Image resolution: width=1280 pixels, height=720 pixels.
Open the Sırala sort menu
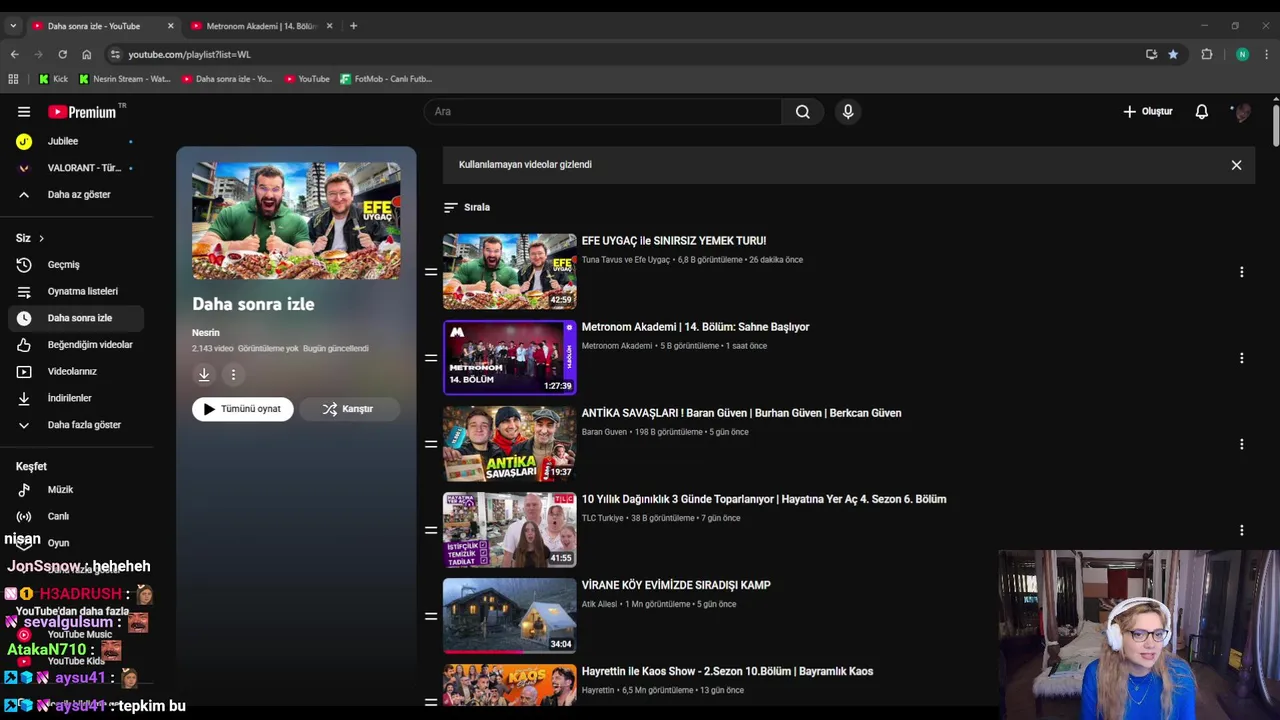pos(467,207)
